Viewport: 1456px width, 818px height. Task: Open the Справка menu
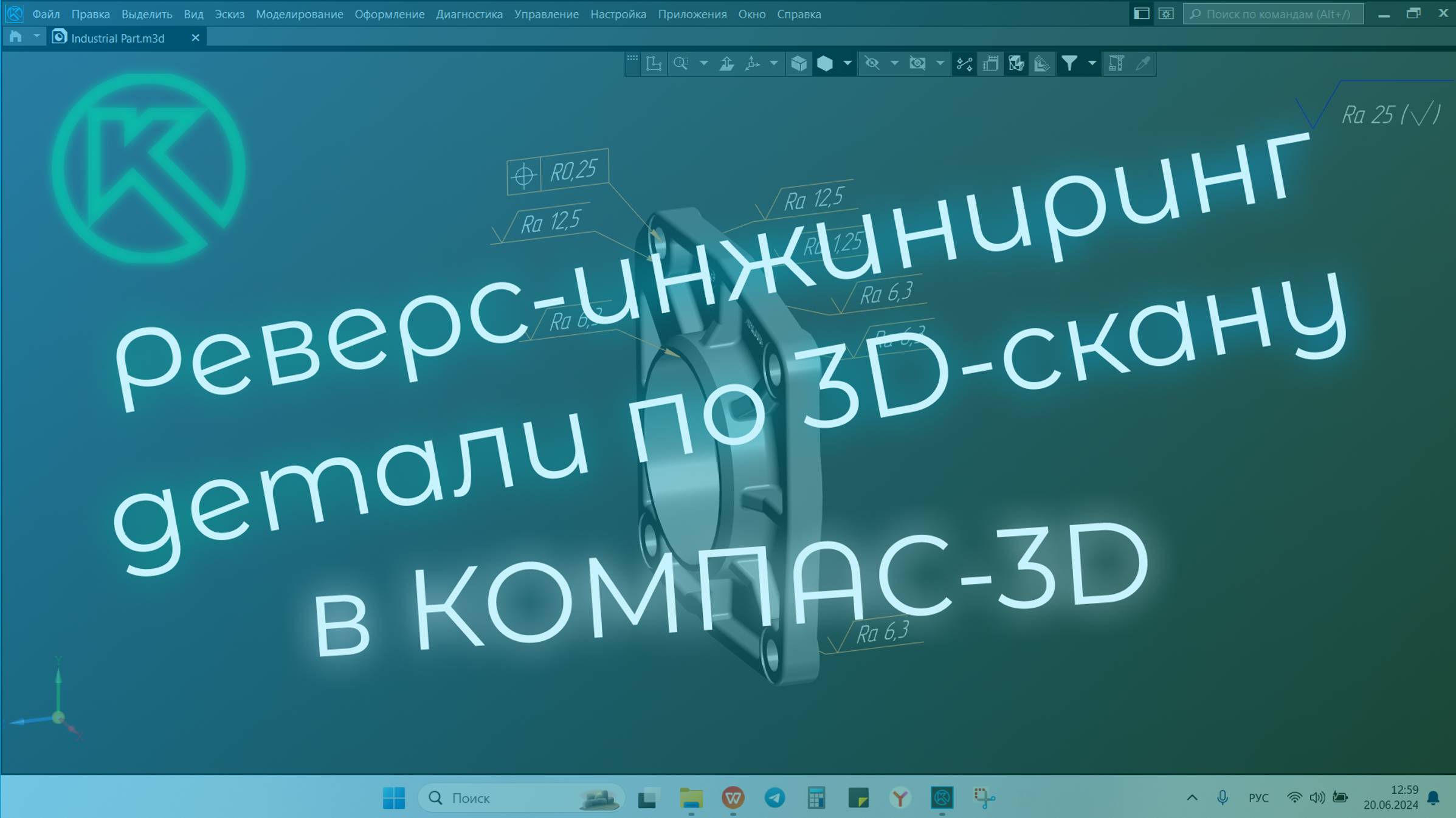point(798,14)
